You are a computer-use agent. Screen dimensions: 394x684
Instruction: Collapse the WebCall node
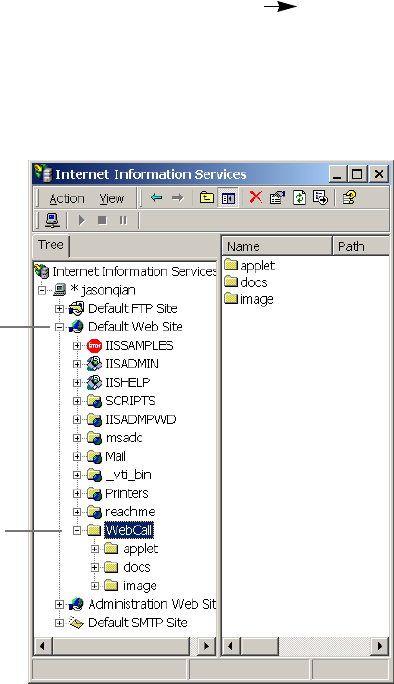tap(77, 530)
